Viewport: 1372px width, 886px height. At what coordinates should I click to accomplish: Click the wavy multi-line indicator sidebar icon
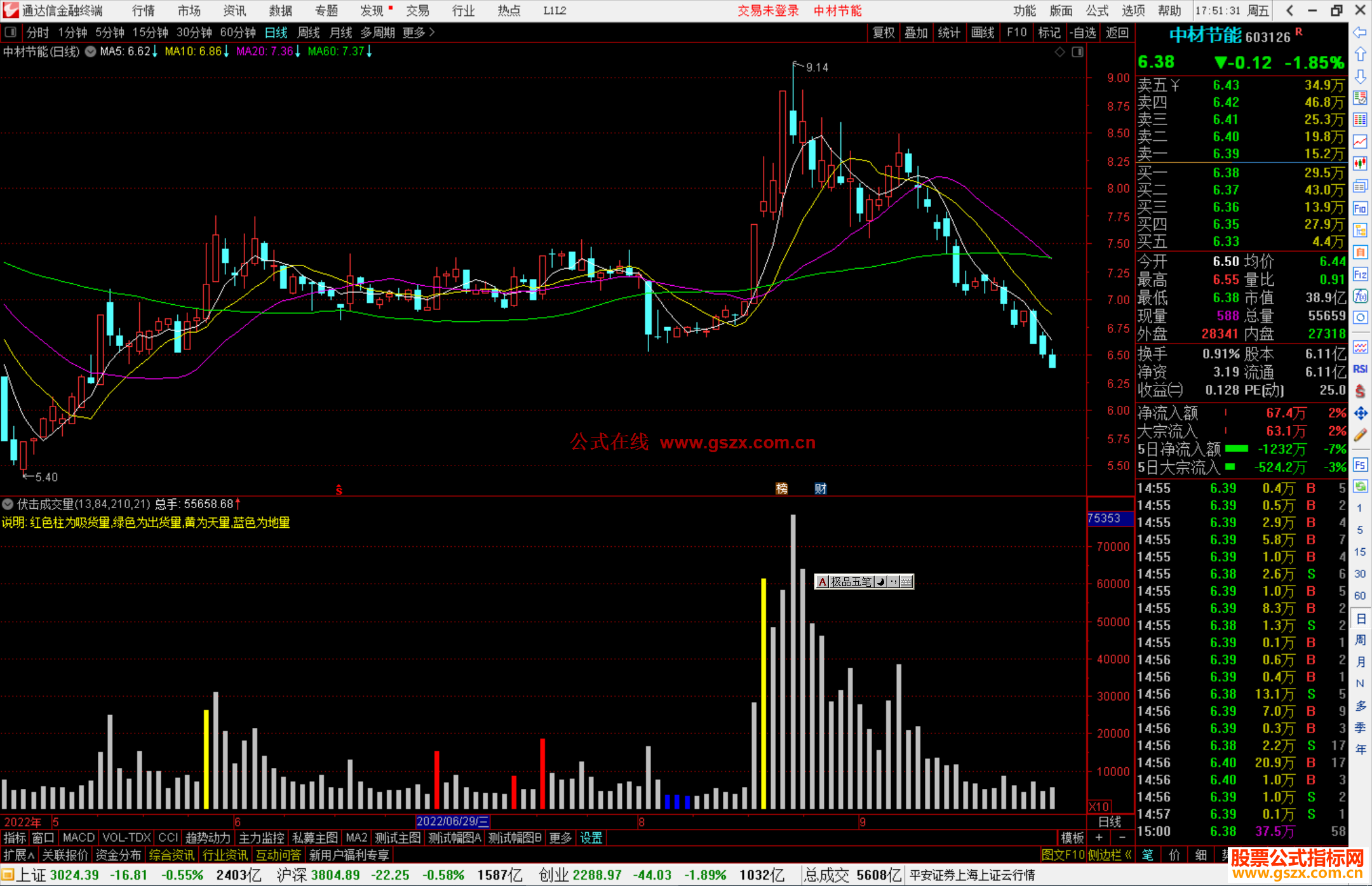tap(1360, 347)
